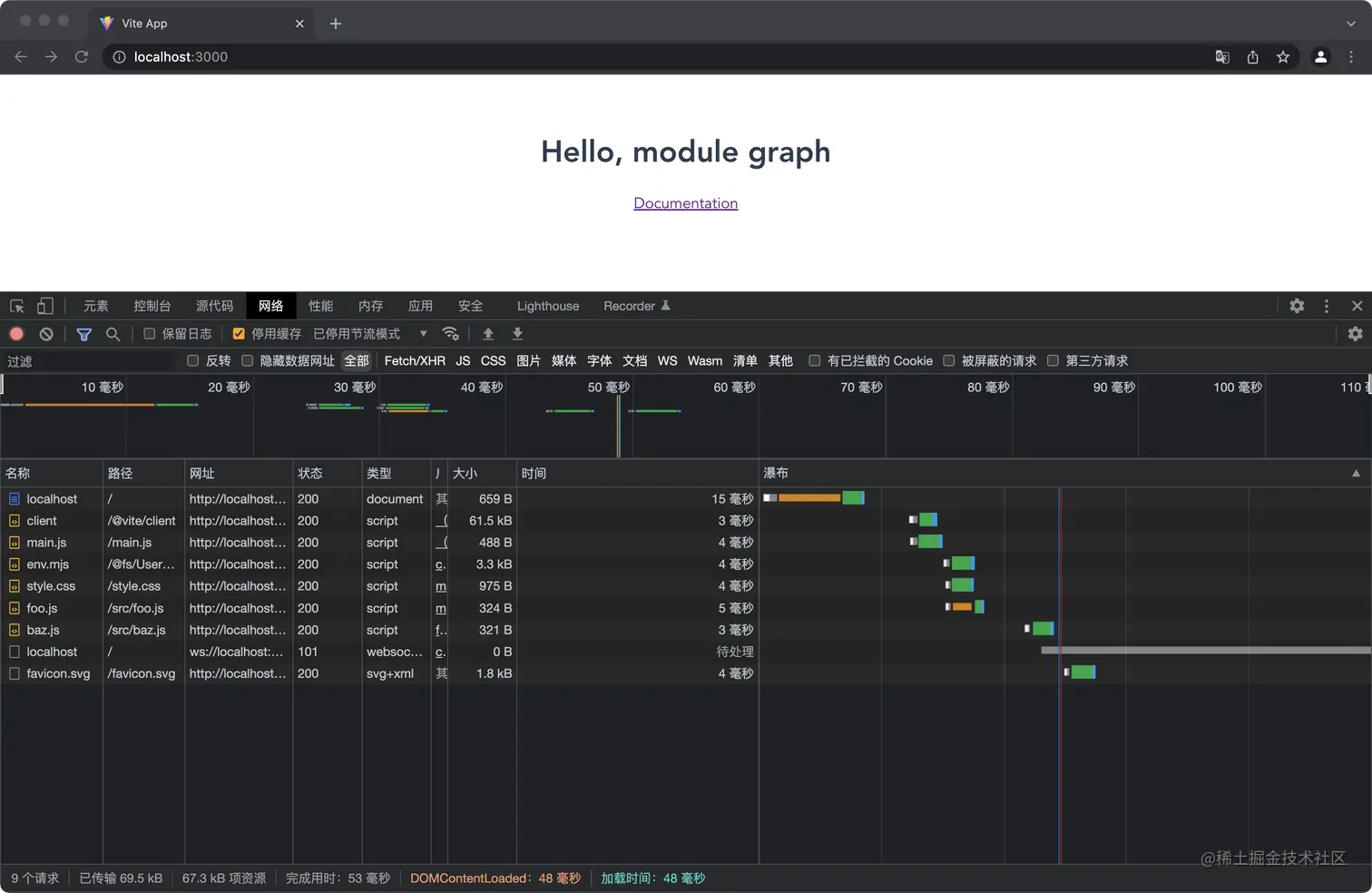This screenshot has width=1372, height=893.
Task: Check 被屏蔽的请求 checkbox
Action: point(948,360)
